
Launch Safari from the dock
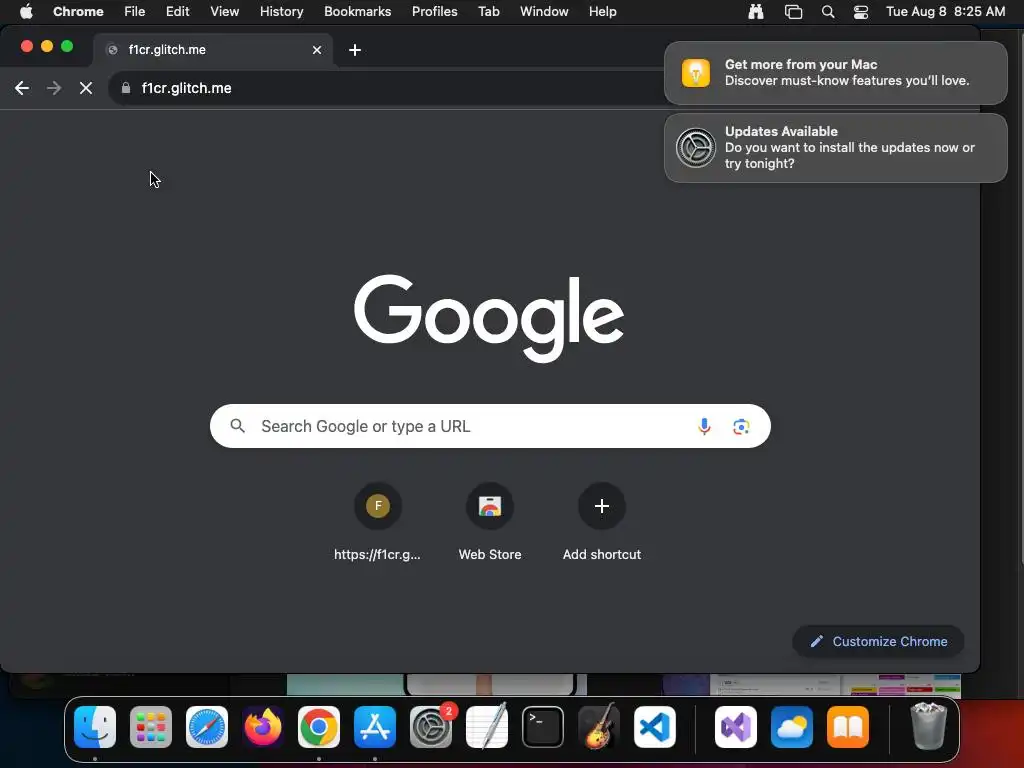click(207, 727)
